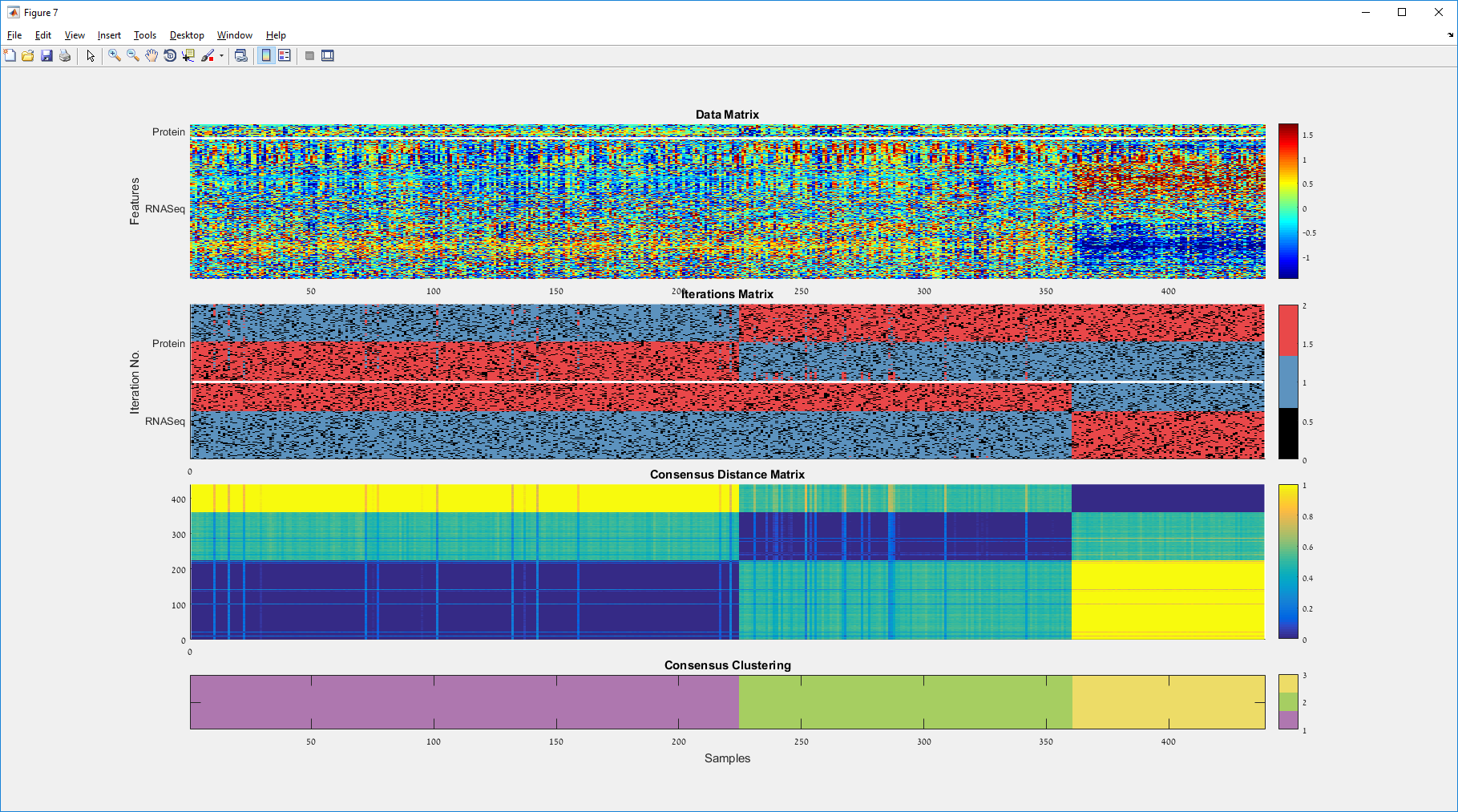Click the dock figure arrow at menu bar right

click(1450, 35)
